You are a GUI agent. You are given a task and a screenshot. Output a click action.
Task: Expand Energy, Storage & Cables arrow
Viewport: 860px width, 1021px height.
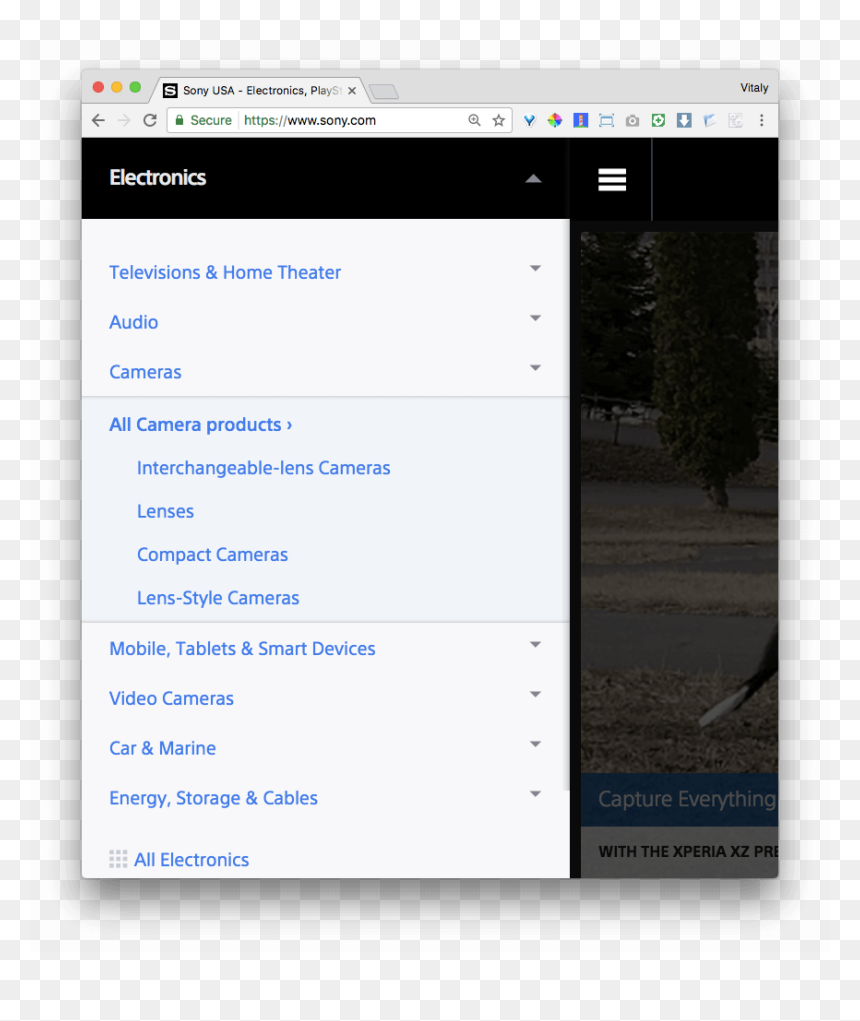(535, 794)
